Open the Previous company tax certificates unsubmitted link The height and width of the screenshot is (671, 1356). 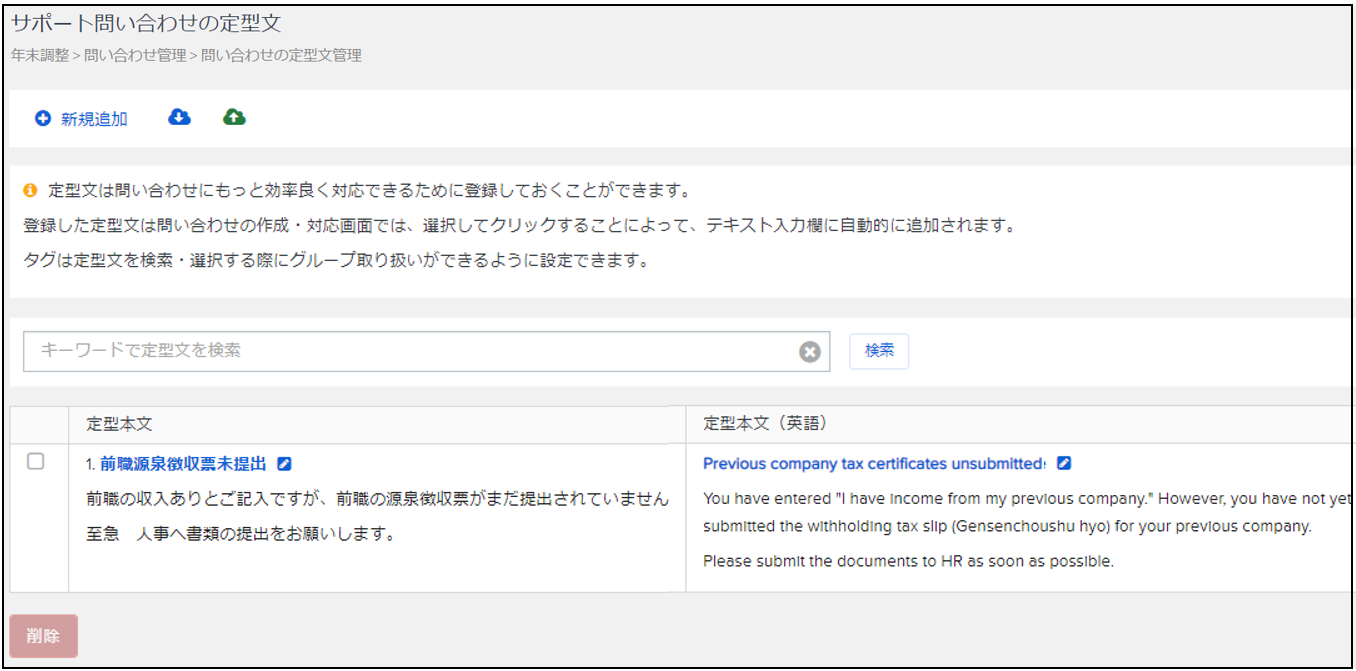[873, 464]
